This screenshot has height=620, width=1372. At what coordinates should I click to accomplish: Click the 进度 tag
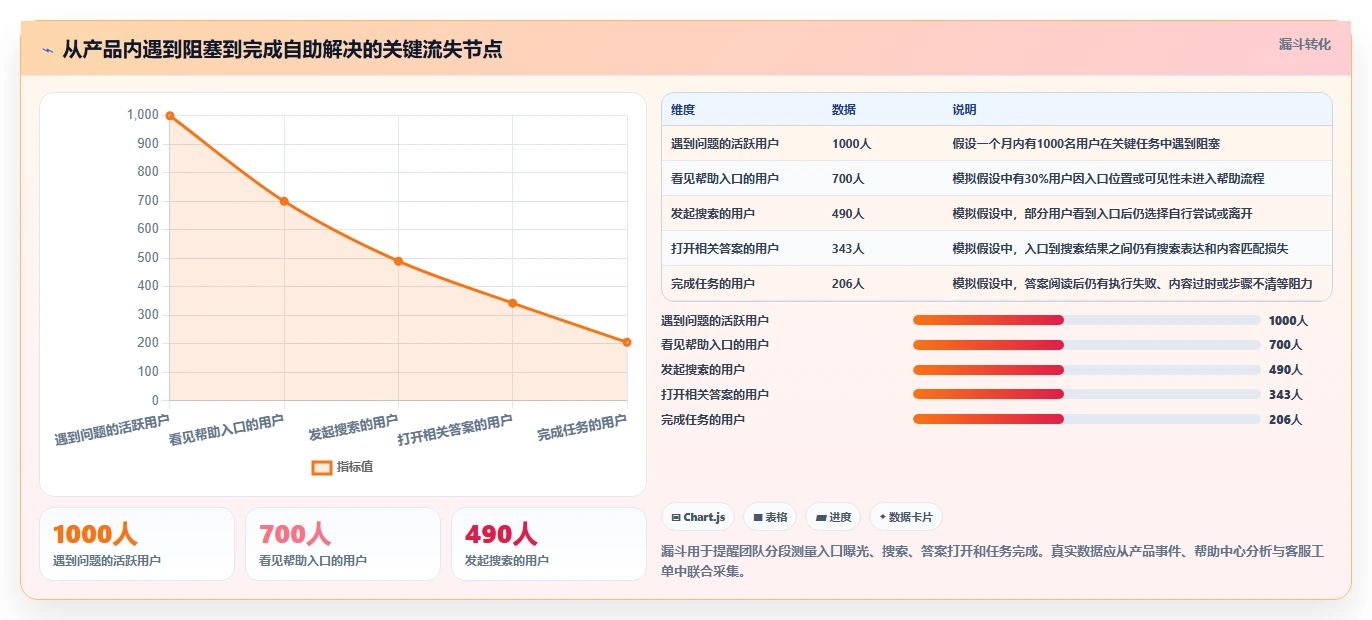point(833,517)
